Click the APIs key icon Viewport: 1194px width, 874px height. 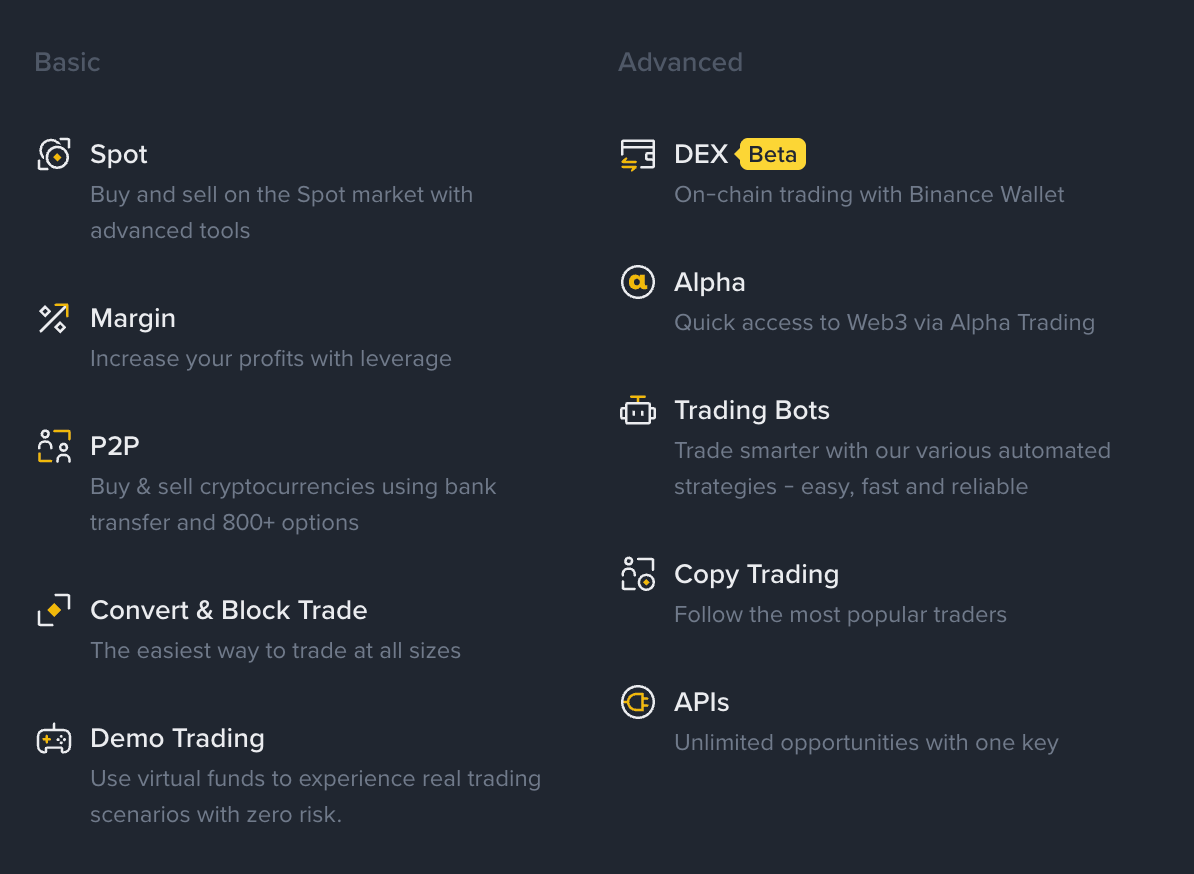coord(638,702)
